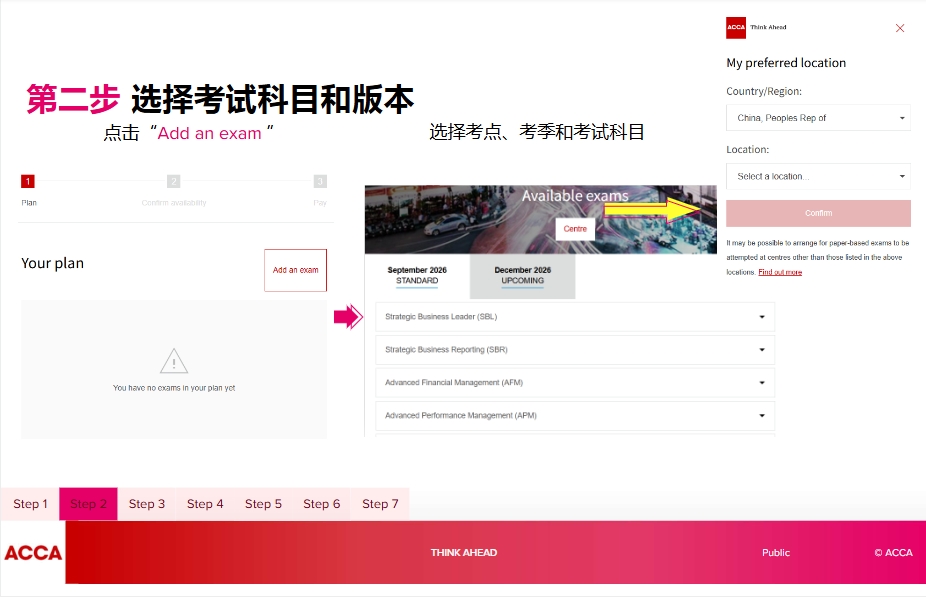Select the December 2026 UPCOMING tab

click(522, 276)
